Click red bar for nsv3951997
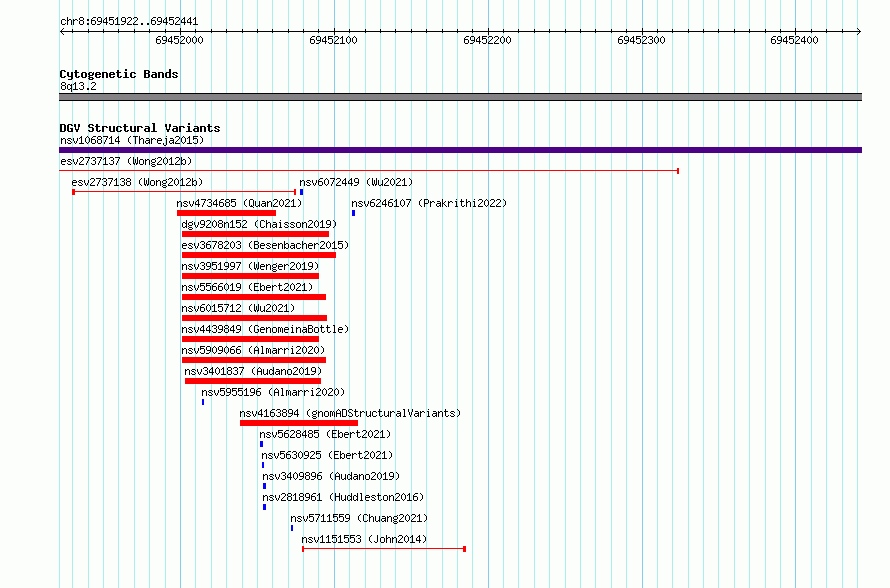890x588 pixels. (250, 276)
